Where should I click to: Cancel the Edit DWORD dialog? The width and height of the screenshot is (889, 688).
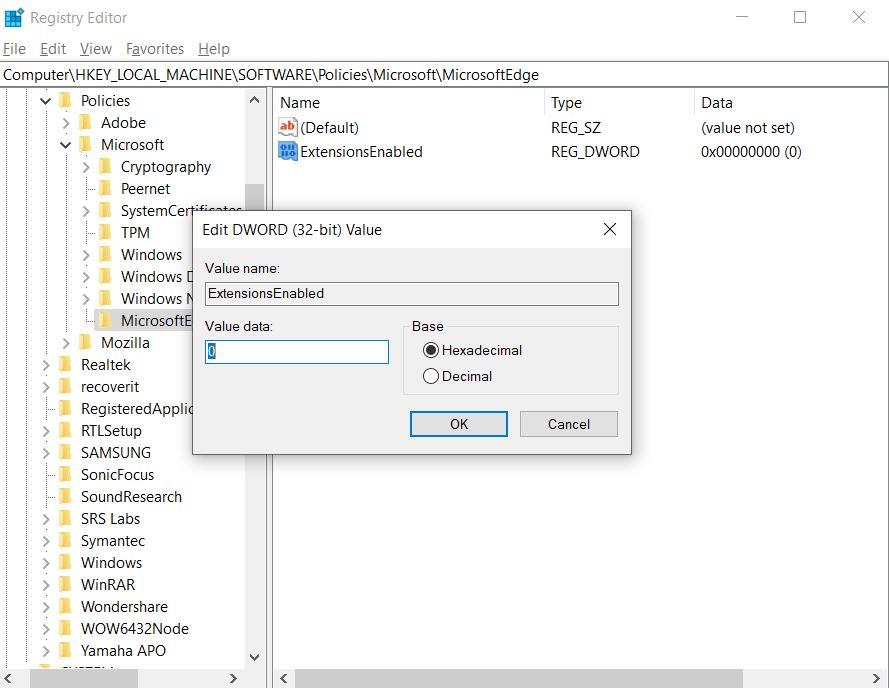coord(568,424)
